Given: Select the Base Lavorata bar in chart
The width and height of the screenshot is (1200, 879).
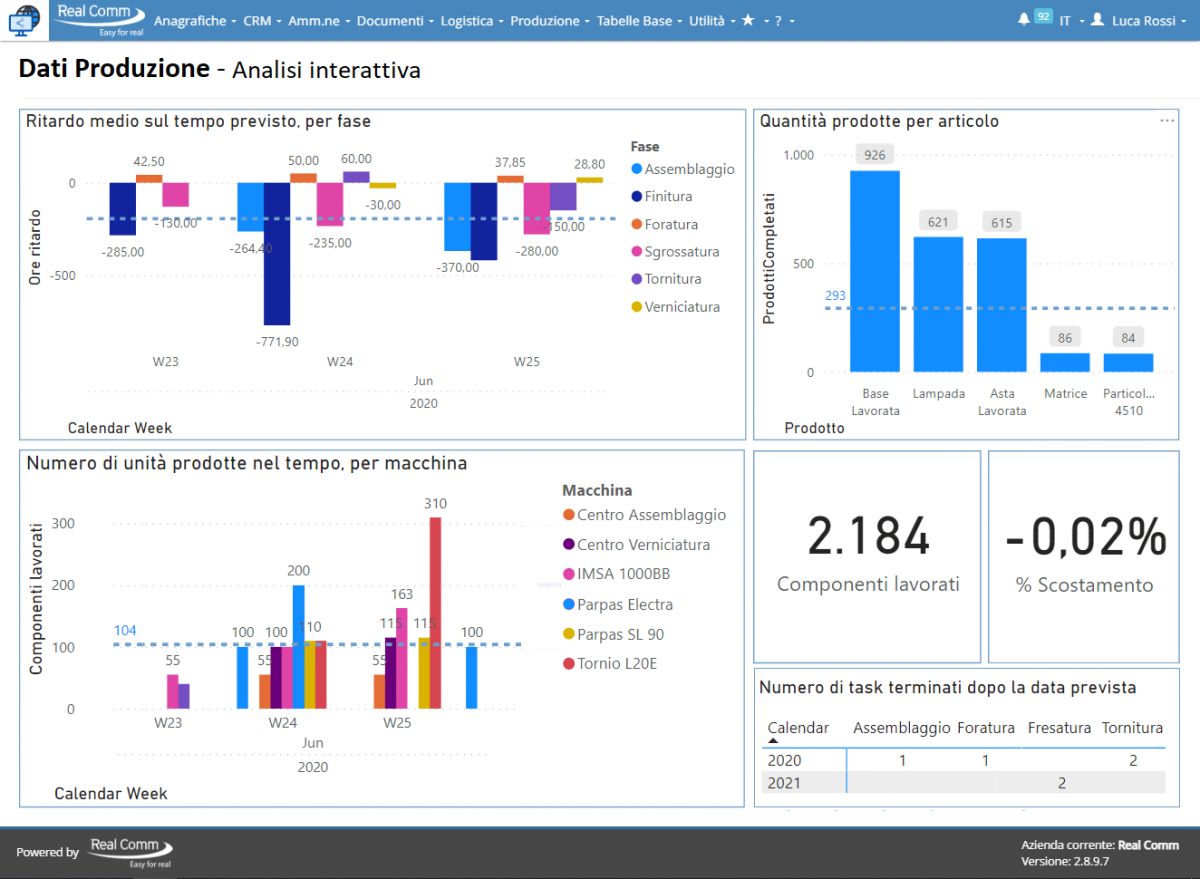Looking at the screenshot, I should 875,270.
